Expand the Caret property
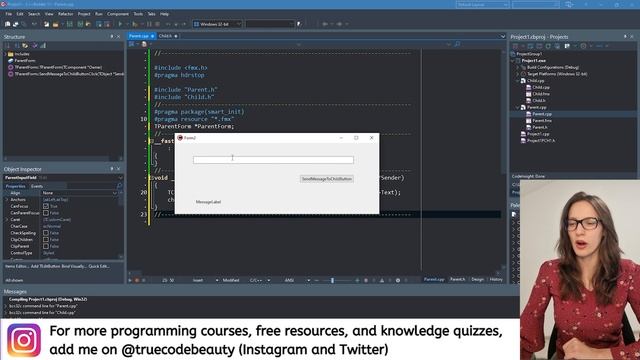The image size is (640, 360). (x=7, y=220)
